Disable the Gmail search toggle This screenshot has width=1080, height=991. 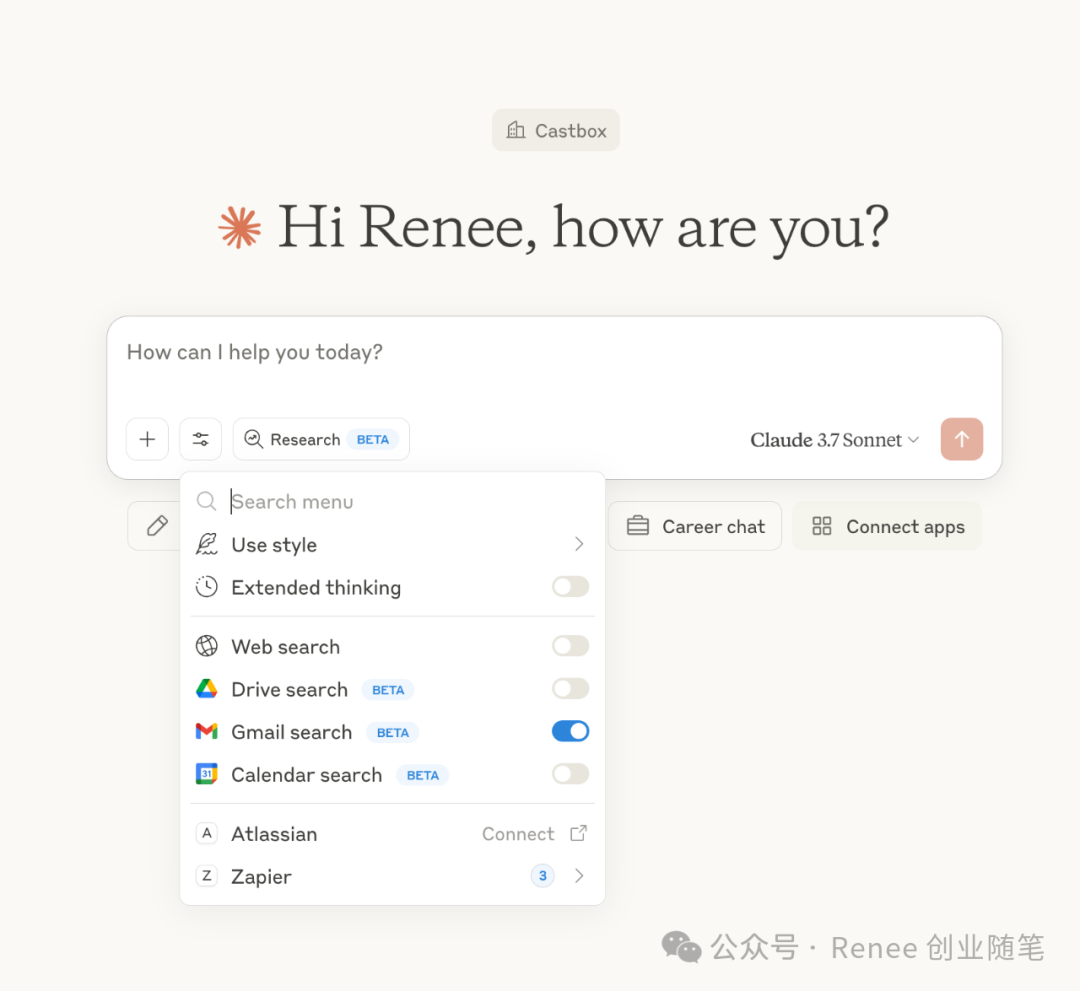pos(570,731)
